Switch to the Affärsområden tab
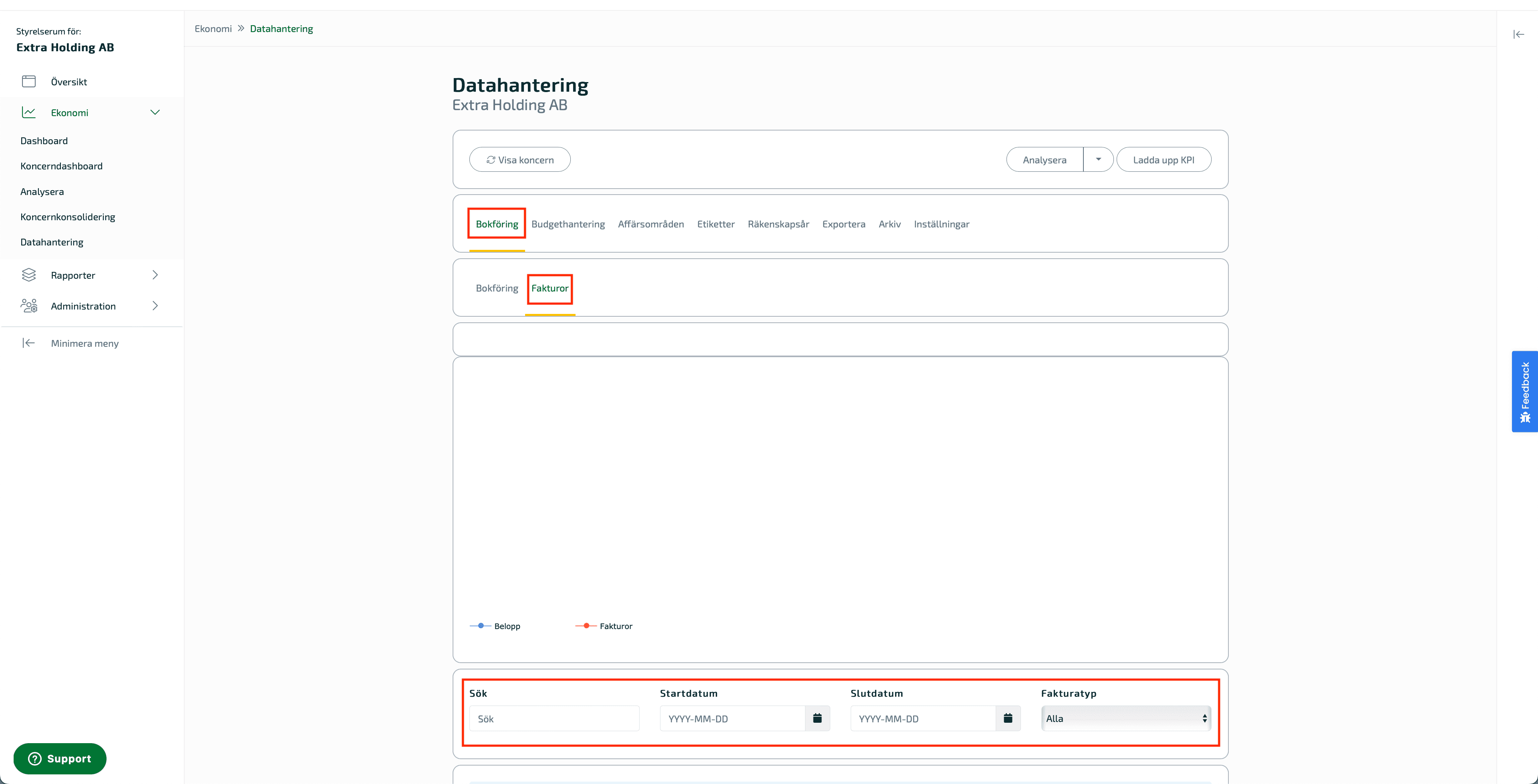The height and width of the screenshot is (784, 1538). (x=651, y=224)
